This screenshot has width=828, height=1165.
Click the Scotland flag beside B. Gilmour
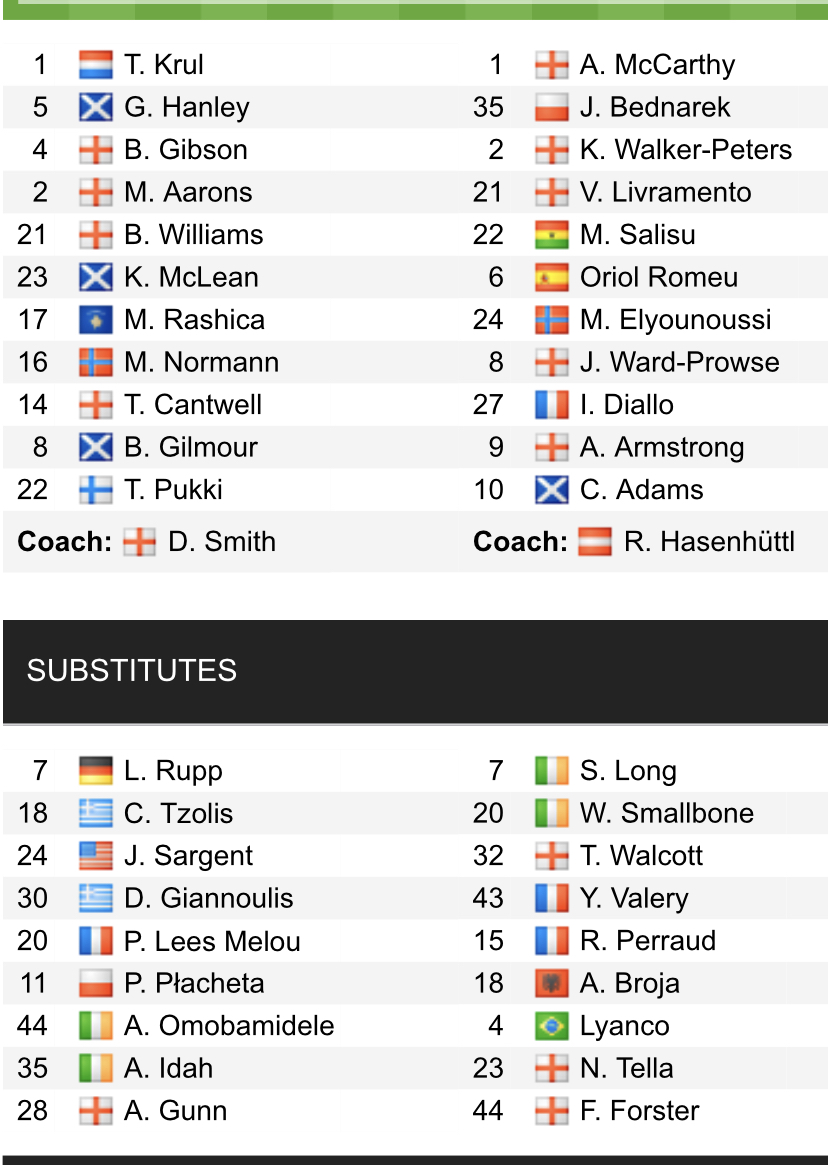coord(96,447)
